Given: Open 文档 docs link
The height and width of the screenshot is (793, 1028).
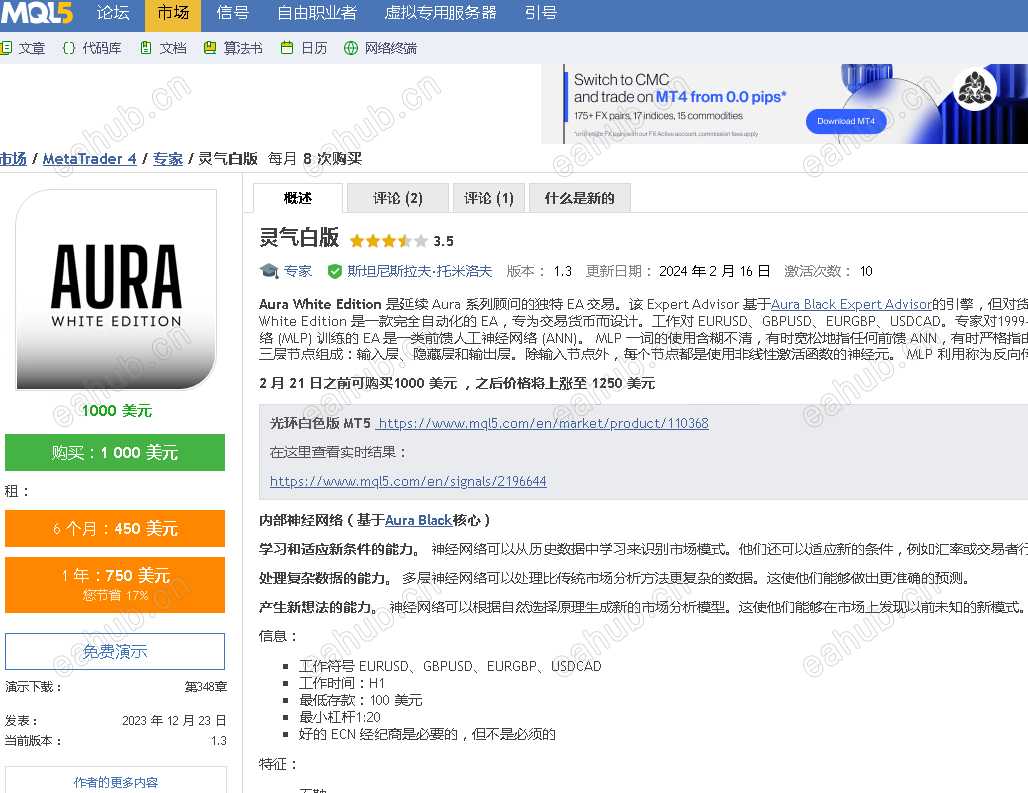Looking at the screenshot, I should point(173,48).
